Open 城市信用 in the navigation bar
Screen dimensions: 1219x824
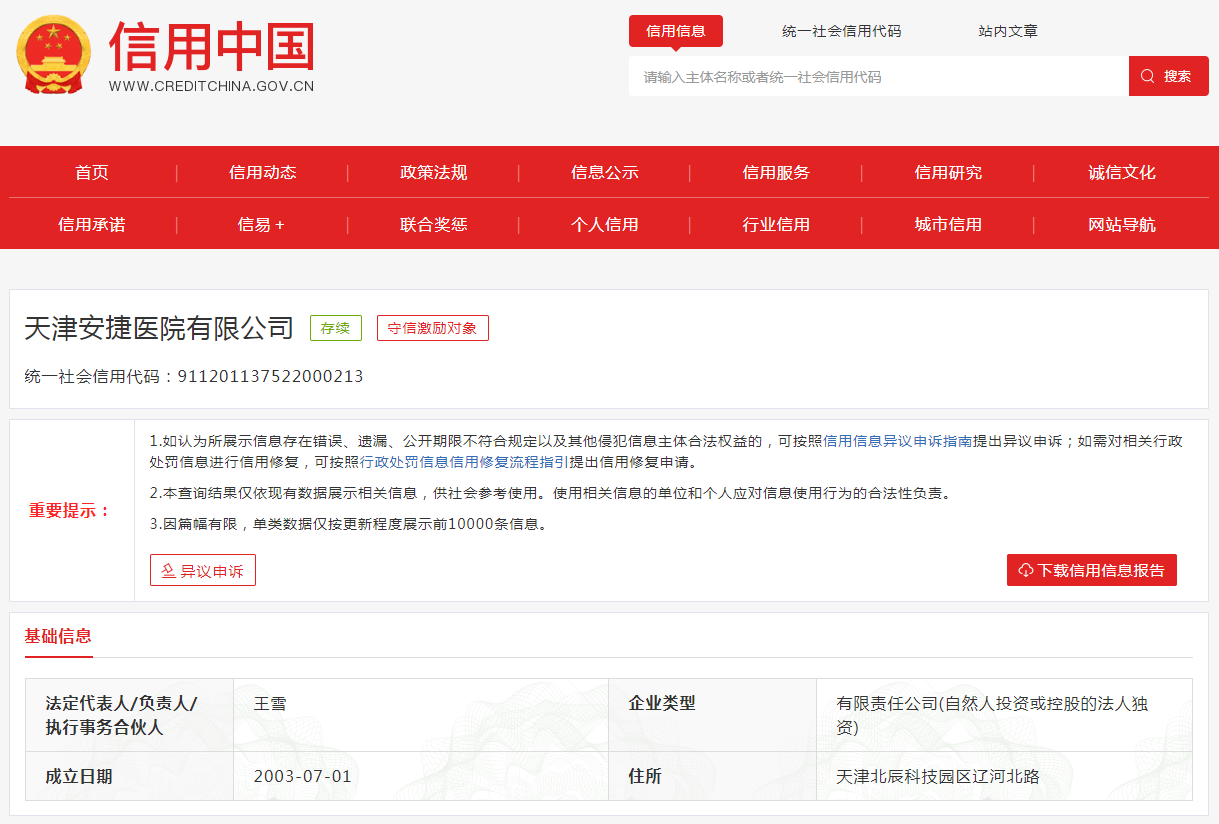pos(948,224)
